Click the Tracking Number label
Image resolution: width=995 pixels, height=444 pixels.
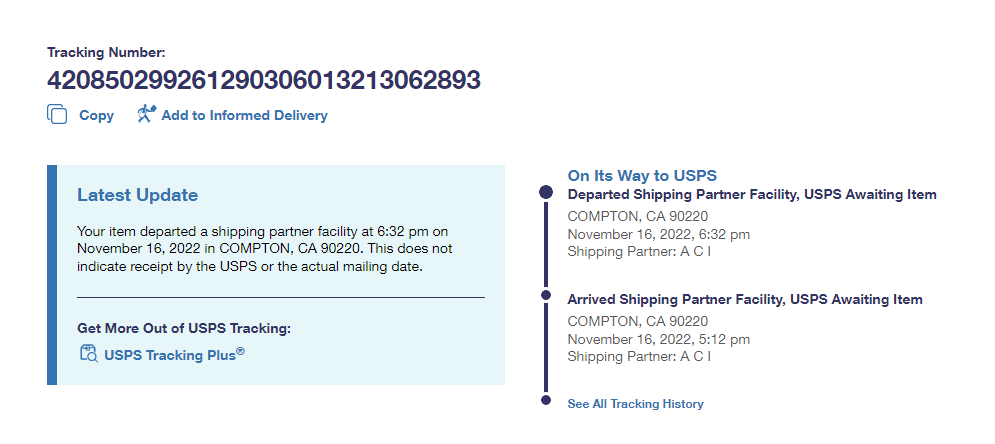106,52
